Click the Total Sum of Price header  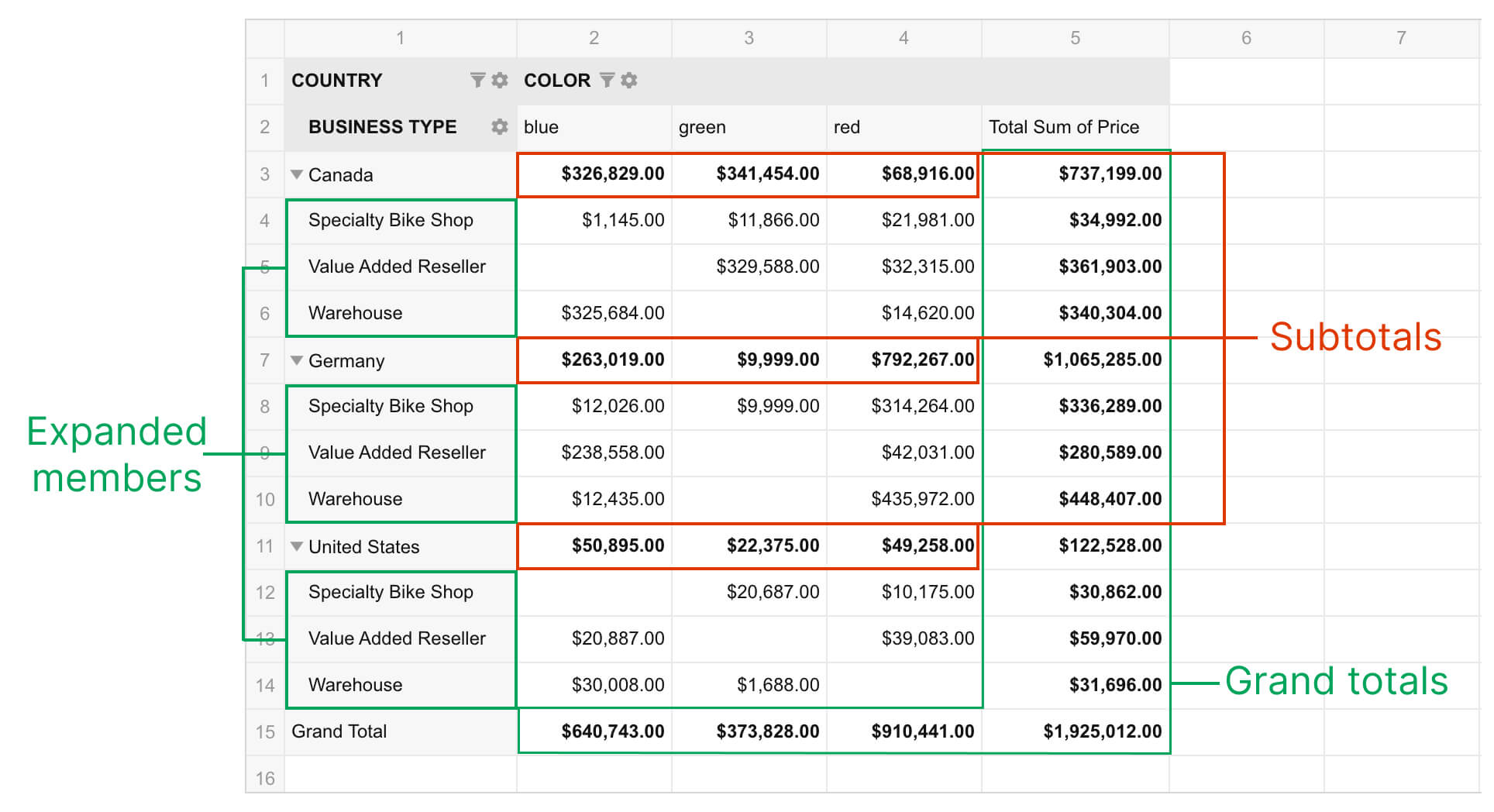[x=1063, y=127]
